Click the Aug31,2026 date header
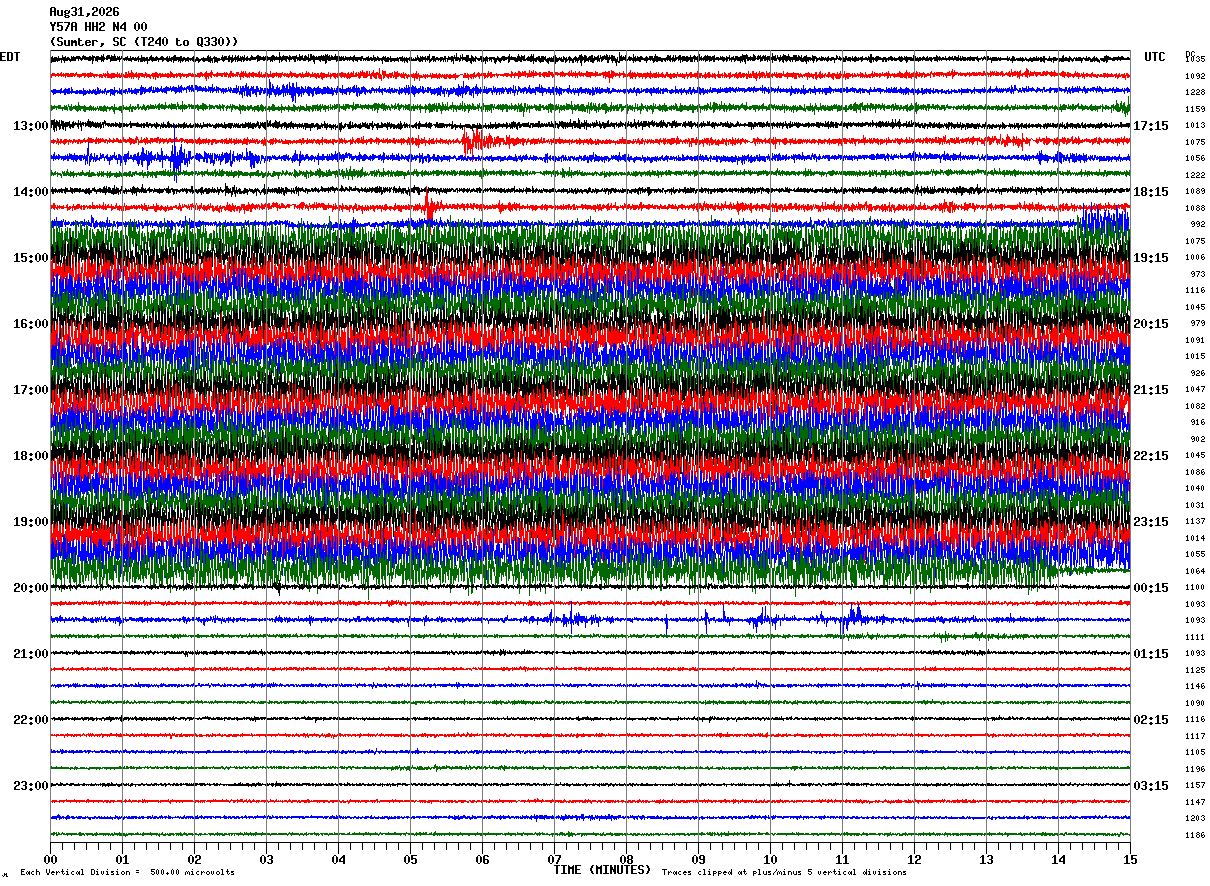The image size is (1210, 886). pyautogui.click(x=84, y=12)
